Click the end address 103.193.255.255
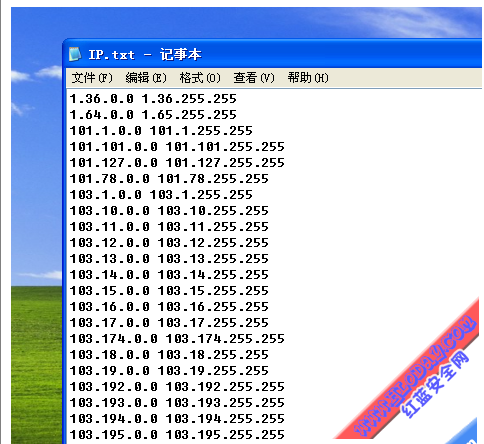This screenshot has width=484, height=444. pyautogui.click(x=225, y=403)
